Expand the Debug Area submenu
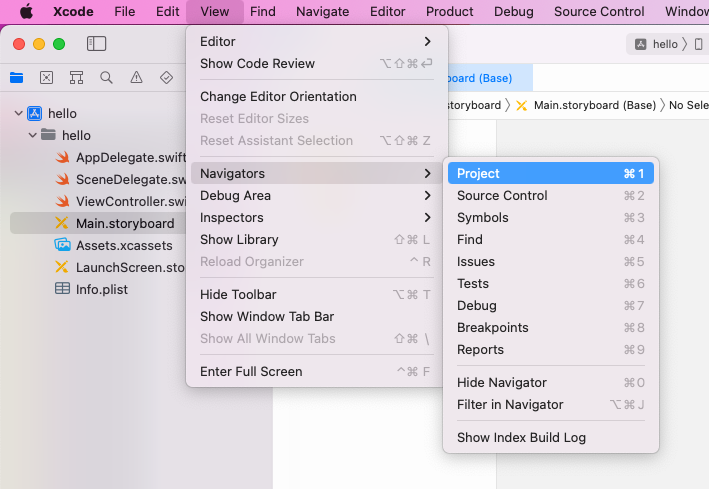Viewport: 709px width, 489px height. 316,195
